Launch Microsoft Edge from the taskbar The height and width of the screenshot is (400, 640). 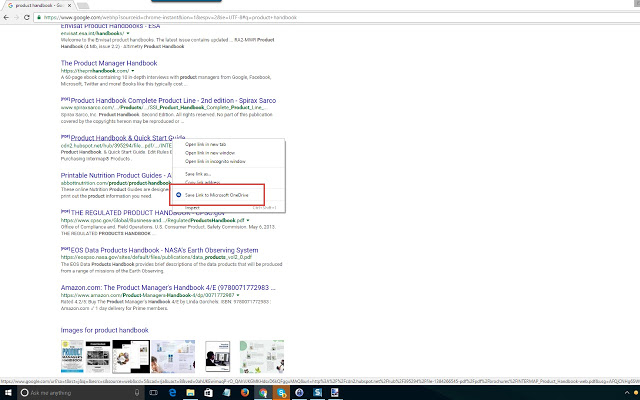click(x=172, y=393)
